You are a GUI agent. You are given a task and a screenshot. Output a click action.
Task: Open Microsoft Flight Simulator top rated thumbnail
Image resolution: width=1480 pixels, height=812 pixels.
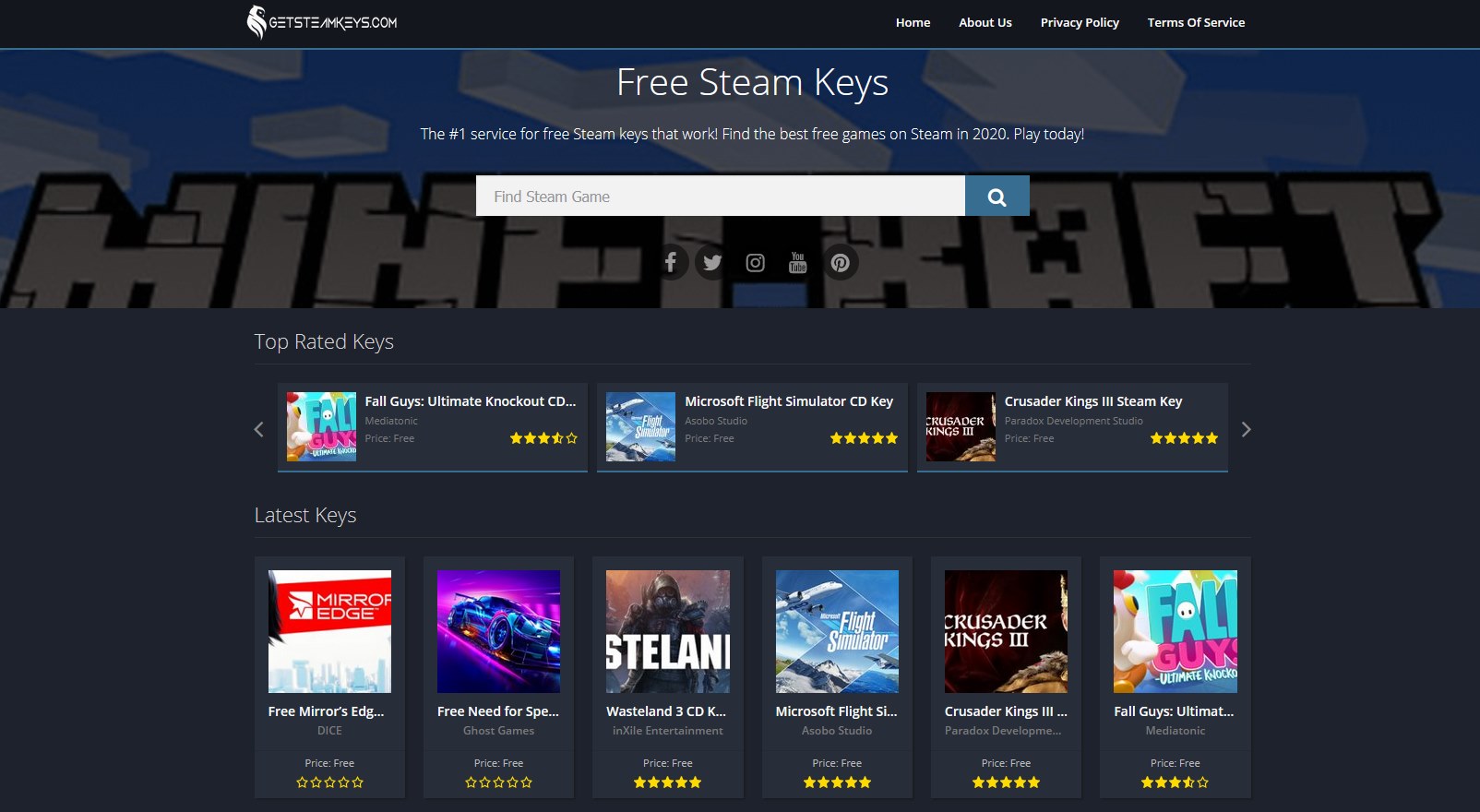pyautogui.click(x=640, y=426)
